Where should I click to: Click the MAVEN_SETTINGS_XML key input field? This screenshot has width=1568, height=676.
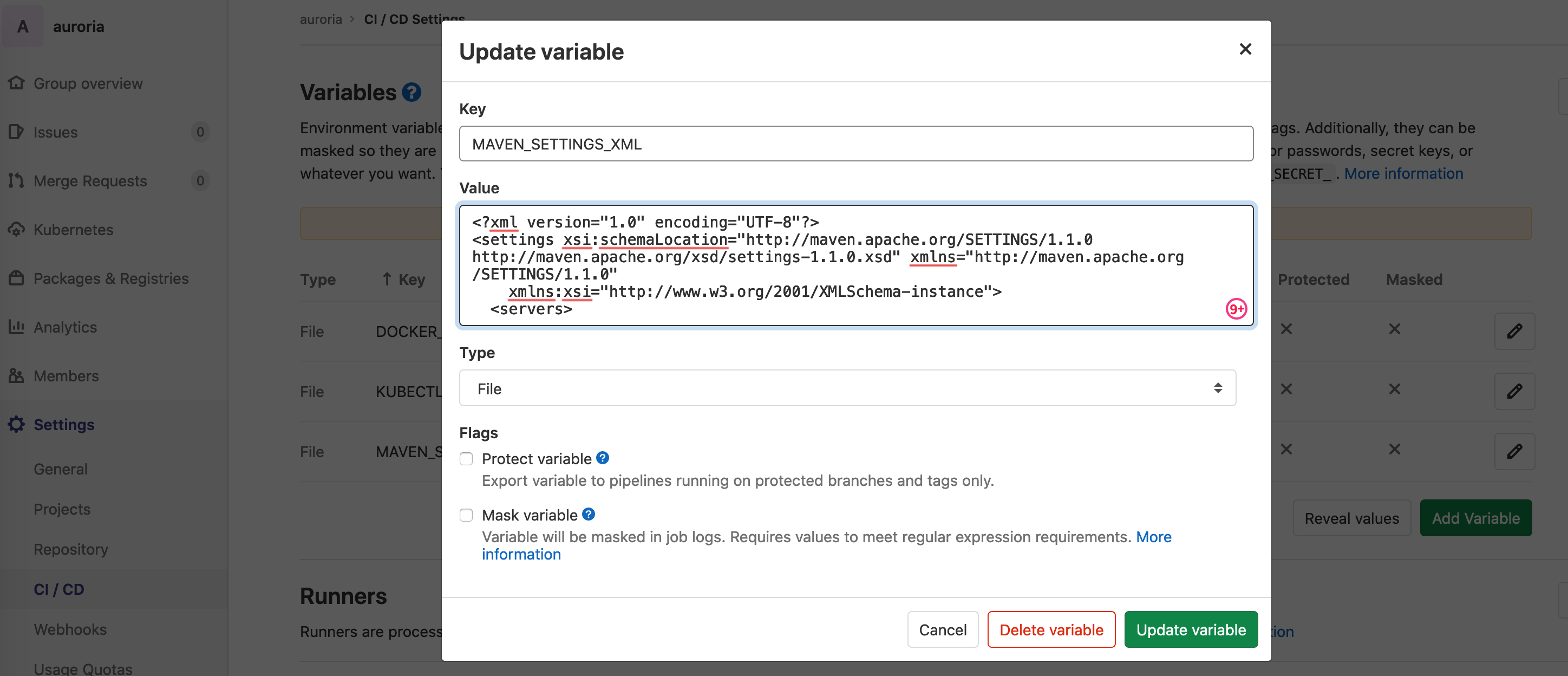tap(856, 143)
